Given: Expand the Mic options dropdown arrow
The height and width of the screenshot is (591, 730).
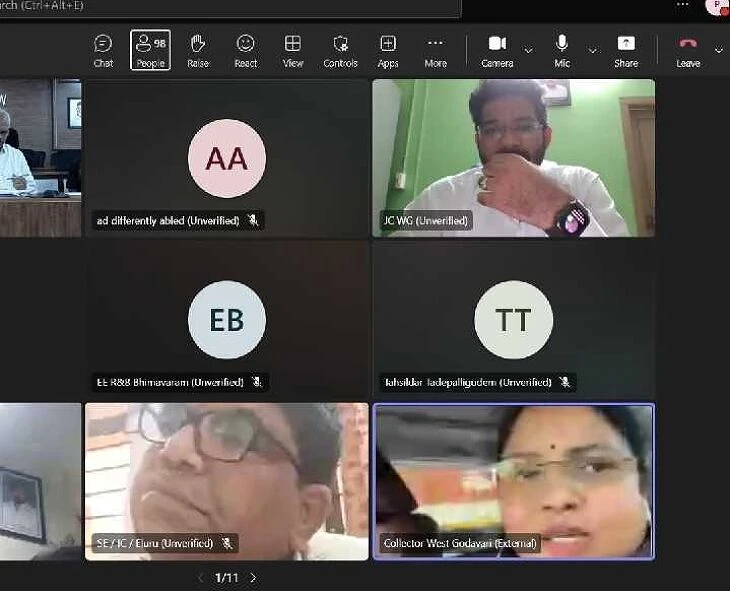Looking at the screenshot, I should pyautogui.click(x=592, y=50).
